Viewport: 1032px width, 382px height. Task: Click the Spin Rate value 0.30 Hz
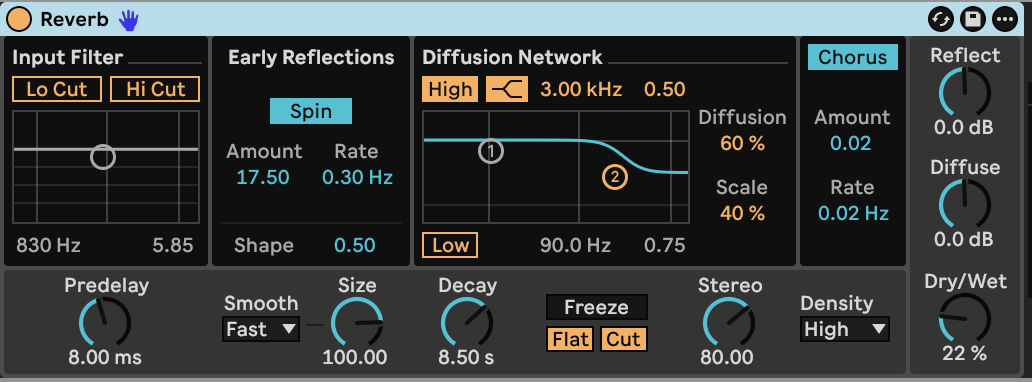tap(357, 177)
